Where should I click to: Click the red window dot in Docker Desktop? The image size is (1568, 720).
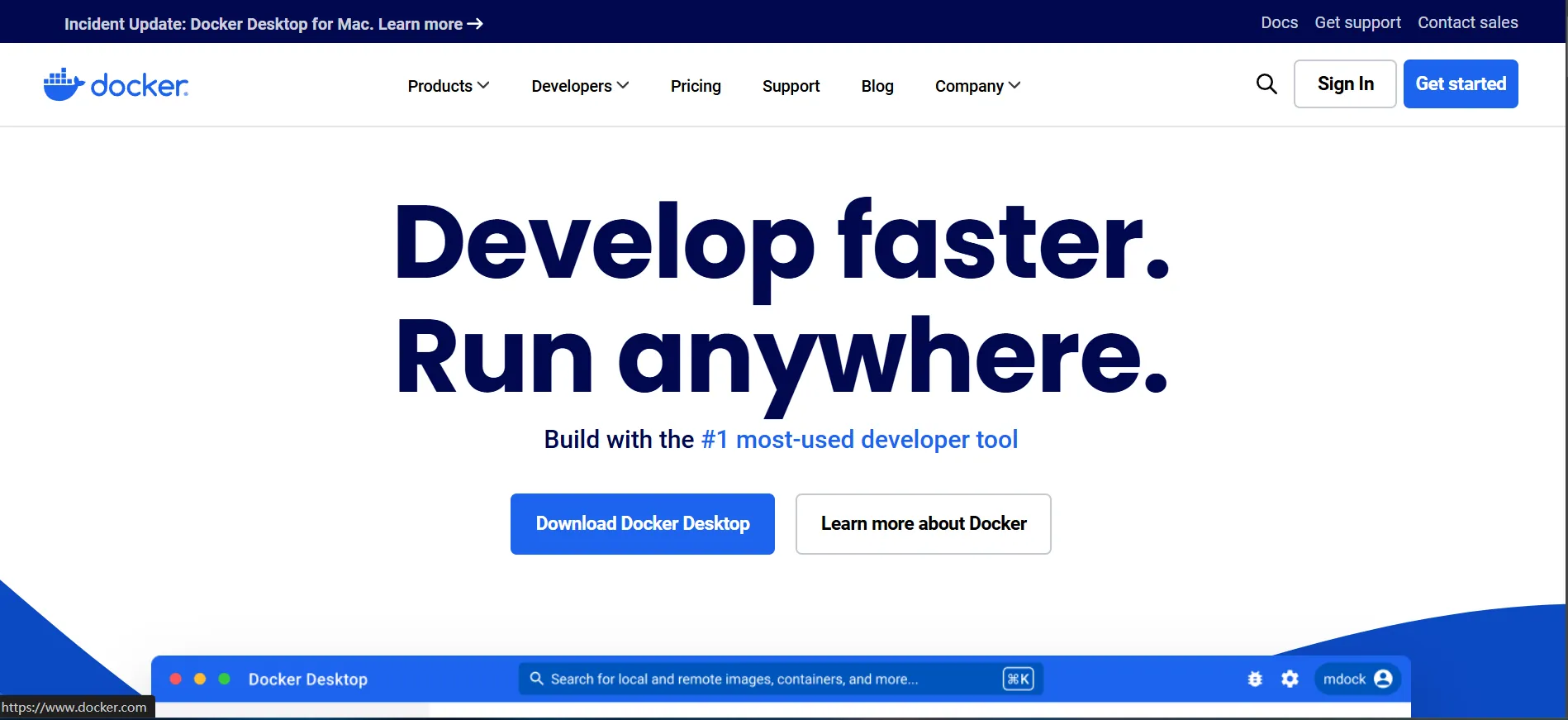[176, 679]
